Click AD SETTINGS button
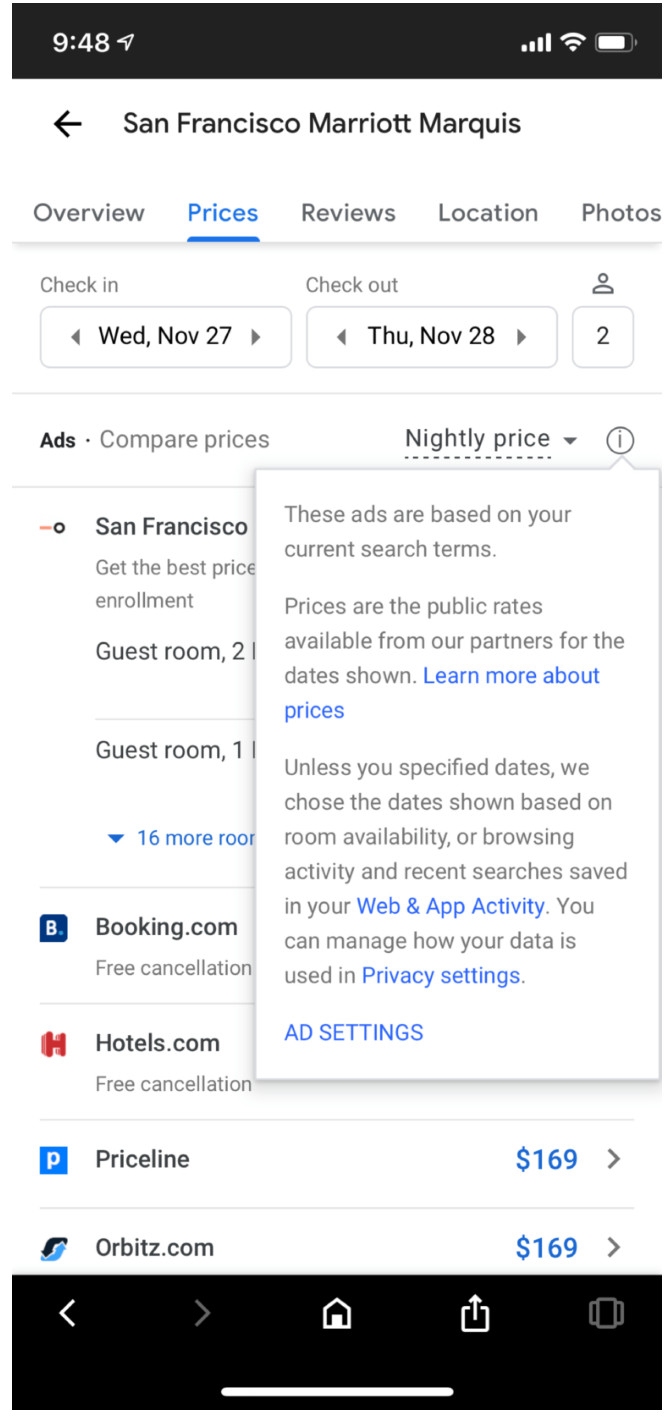This screenshot has height=1416, width=668. tap(353, 1033)
